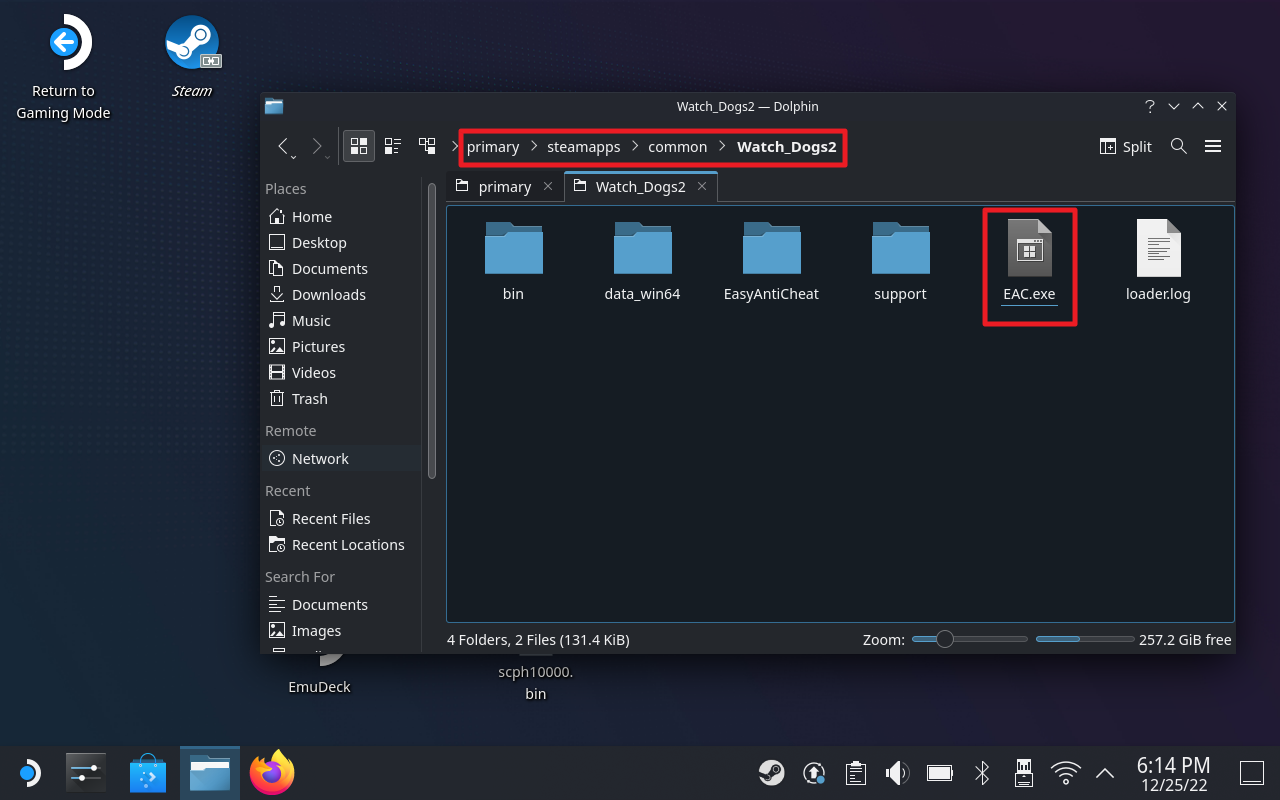Toggle Split view in Dolphin

[x=1126, y=146]
